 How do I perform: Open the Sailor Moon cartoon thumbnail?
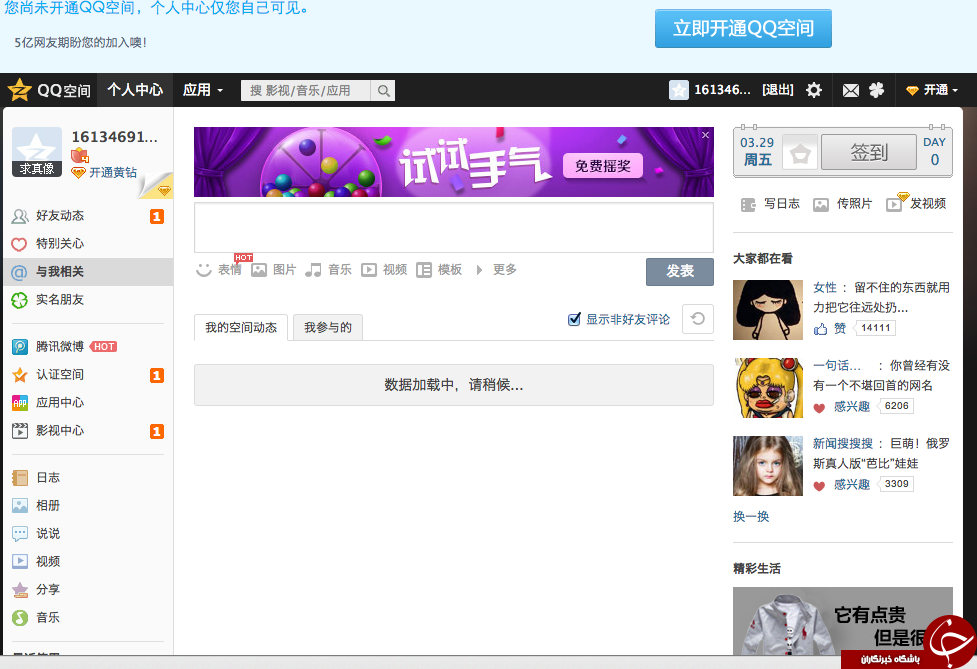(x=768, y=387)
